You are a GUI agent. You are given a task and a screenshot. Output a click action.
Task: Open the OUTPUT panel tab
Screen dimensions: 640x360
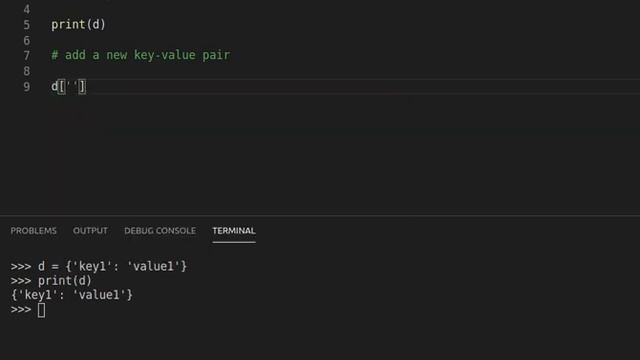[90, 231]
